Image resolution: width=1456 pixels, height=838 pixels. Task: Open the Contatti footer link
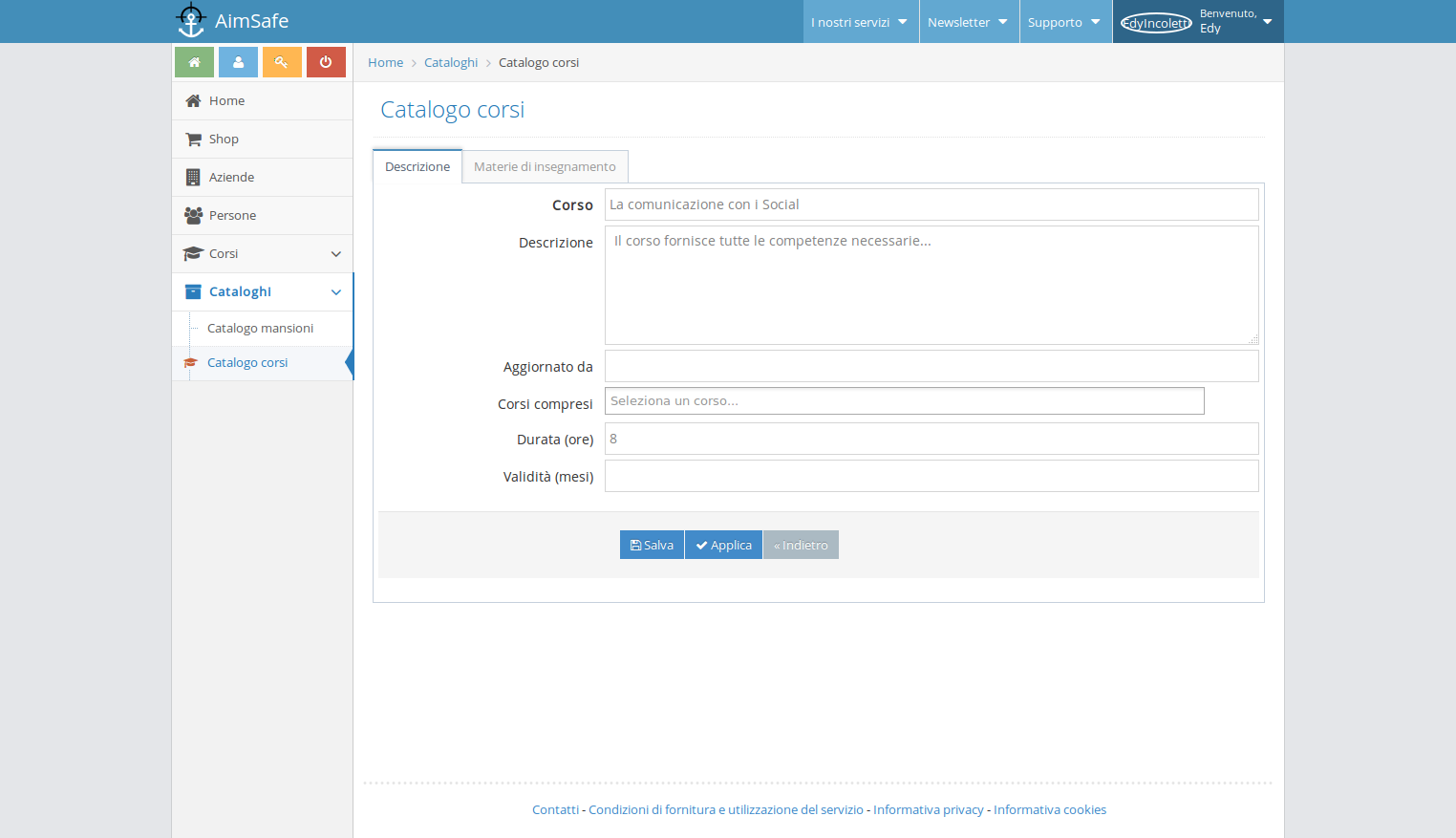(x=555, y=809)
